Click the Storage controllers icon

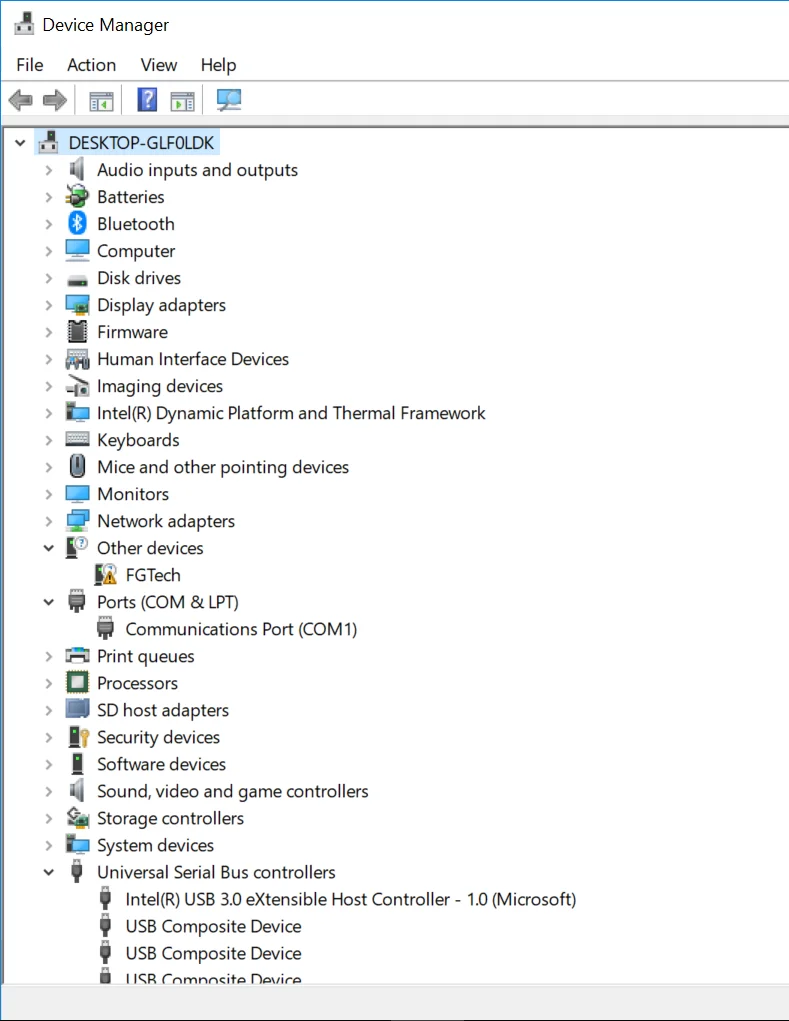point(78,817)
